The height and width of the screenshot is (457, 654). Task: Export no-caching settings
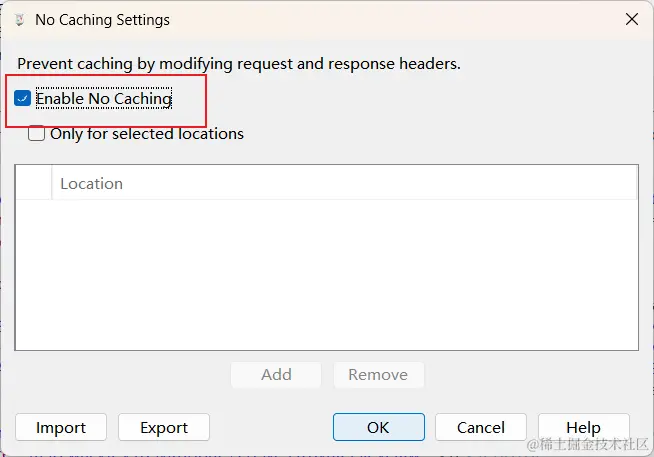coord(164,428)
